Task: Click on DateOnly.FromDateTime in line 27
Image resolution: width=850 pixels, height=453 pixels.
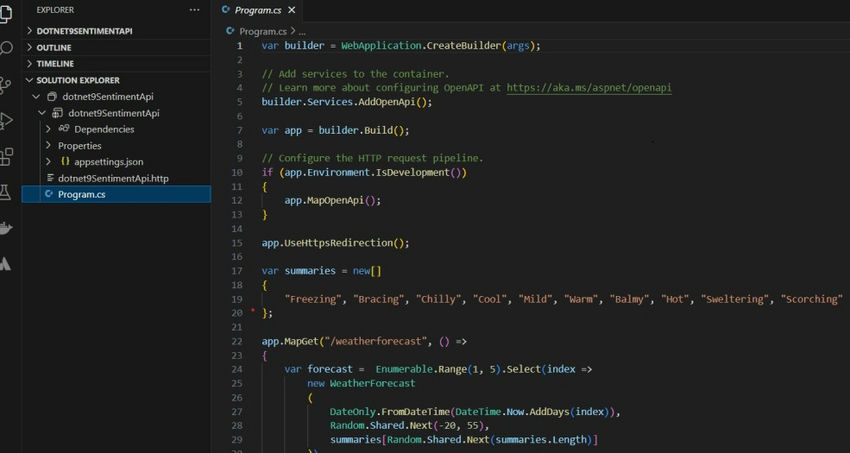Action: (389, 412)
